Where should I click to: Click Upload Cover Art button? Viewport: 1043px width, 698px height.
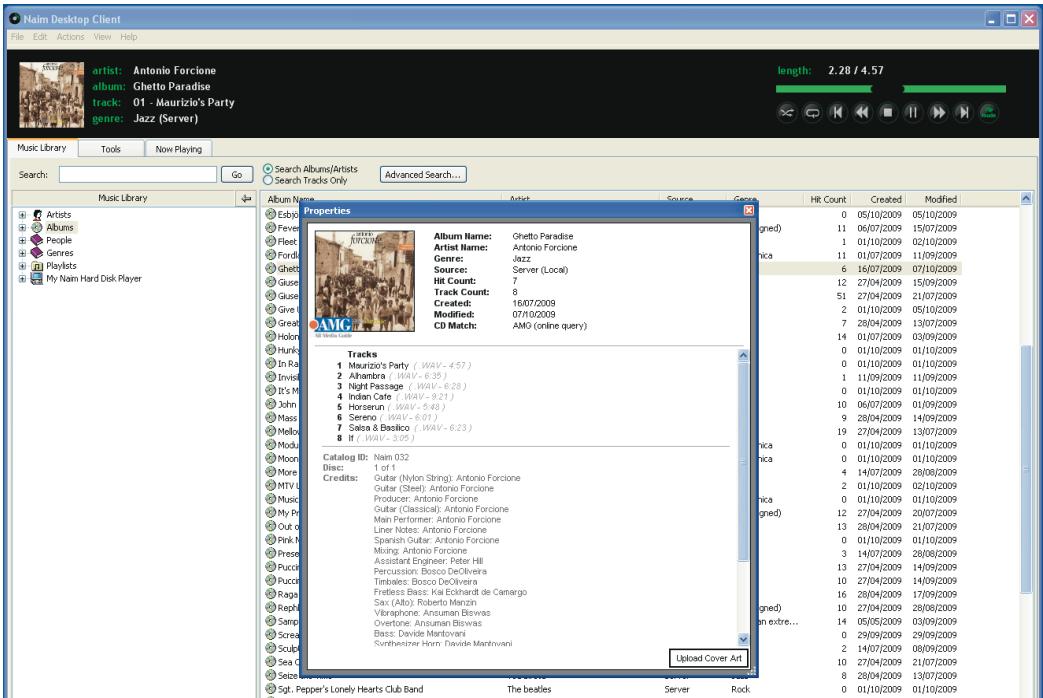[x=708, y=658]
